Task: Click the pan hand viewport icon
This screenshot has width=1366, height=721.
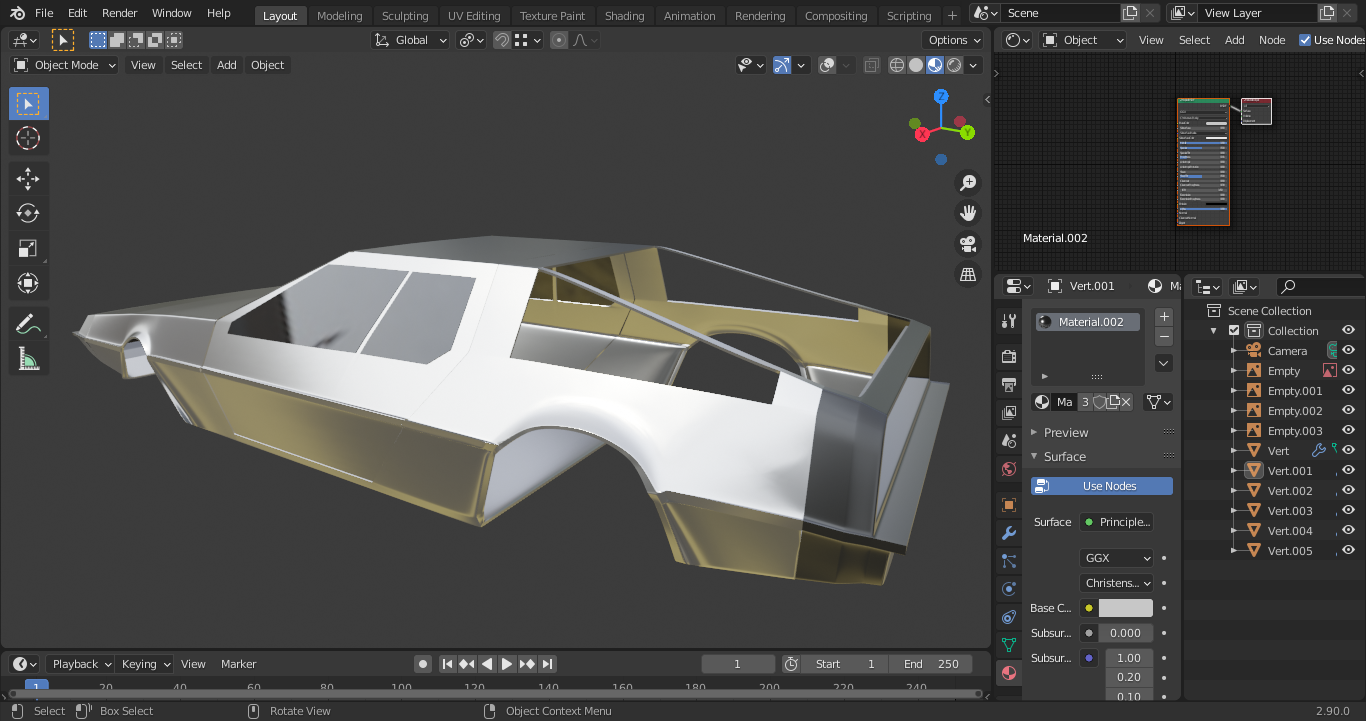Action: click(x=967, y=213)
